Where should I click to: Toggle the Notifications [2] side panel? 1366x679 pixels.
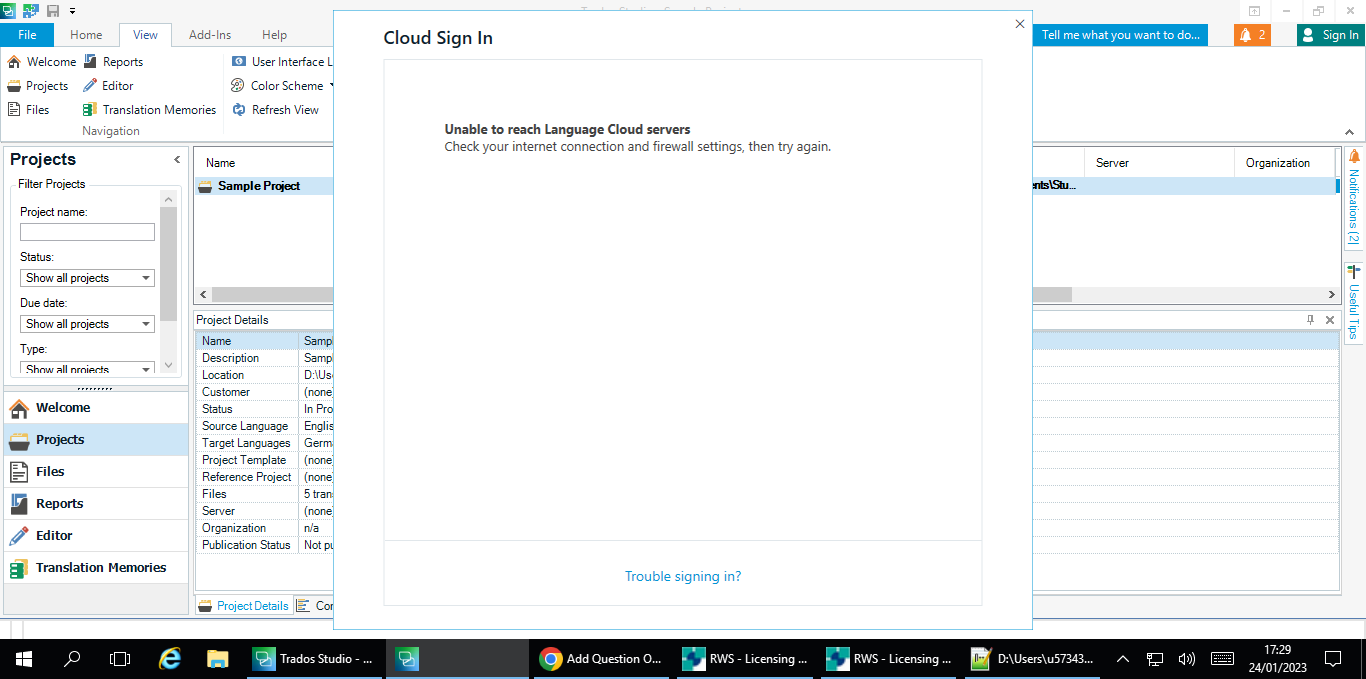tap(1352, 197)
